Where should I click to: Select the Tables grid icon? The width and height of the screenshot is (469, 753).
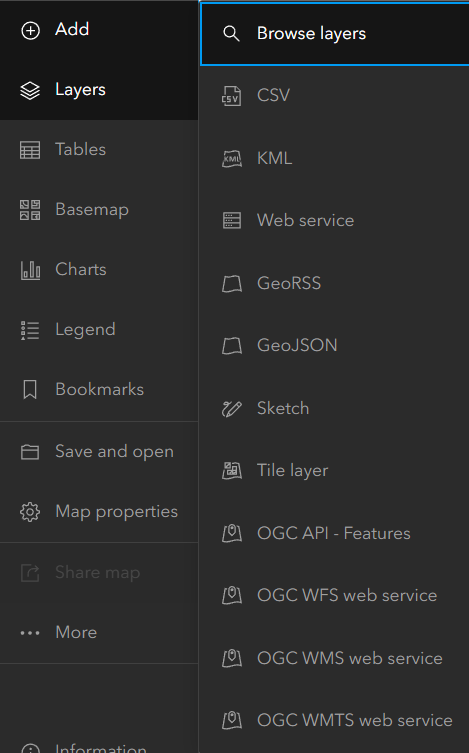click(30, 150)
